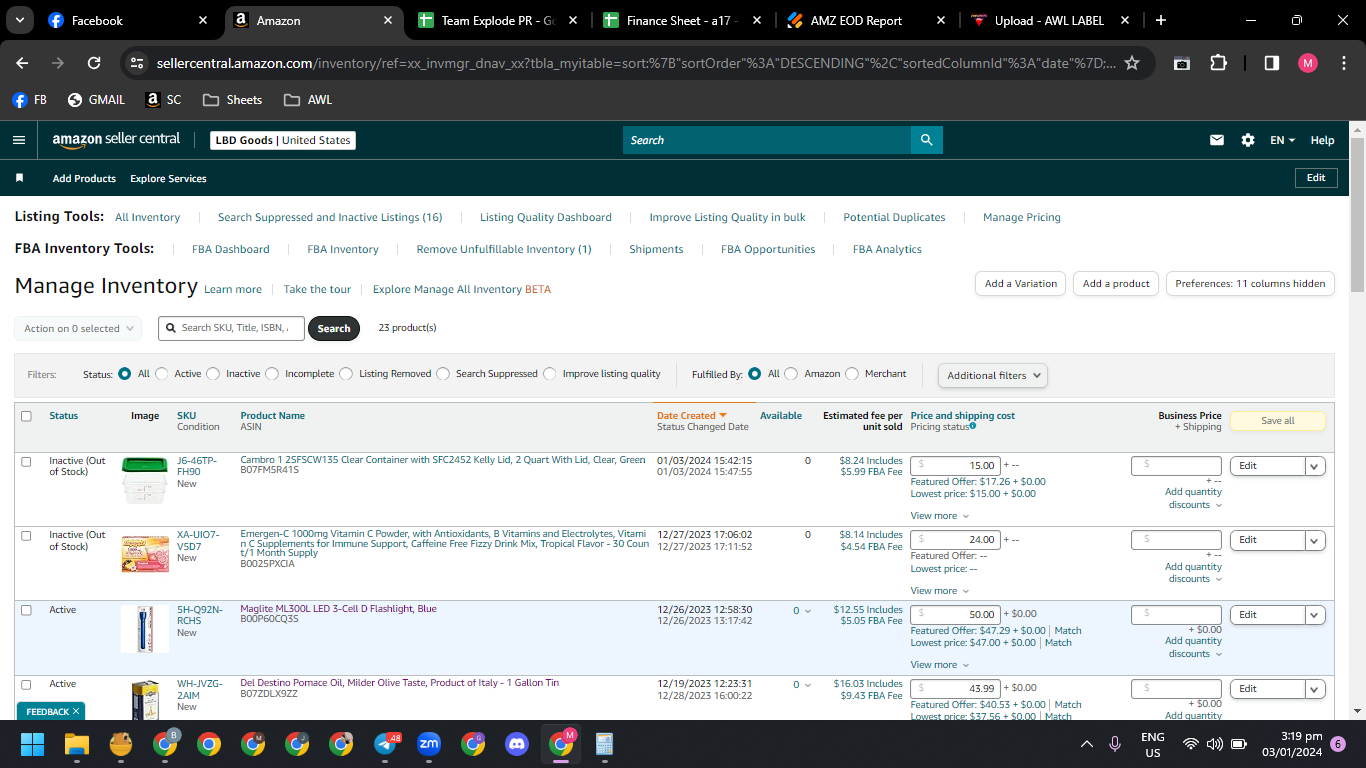Filter status by Inactive radio button
Screen dimensions: 1366x768
click(213, 374)
